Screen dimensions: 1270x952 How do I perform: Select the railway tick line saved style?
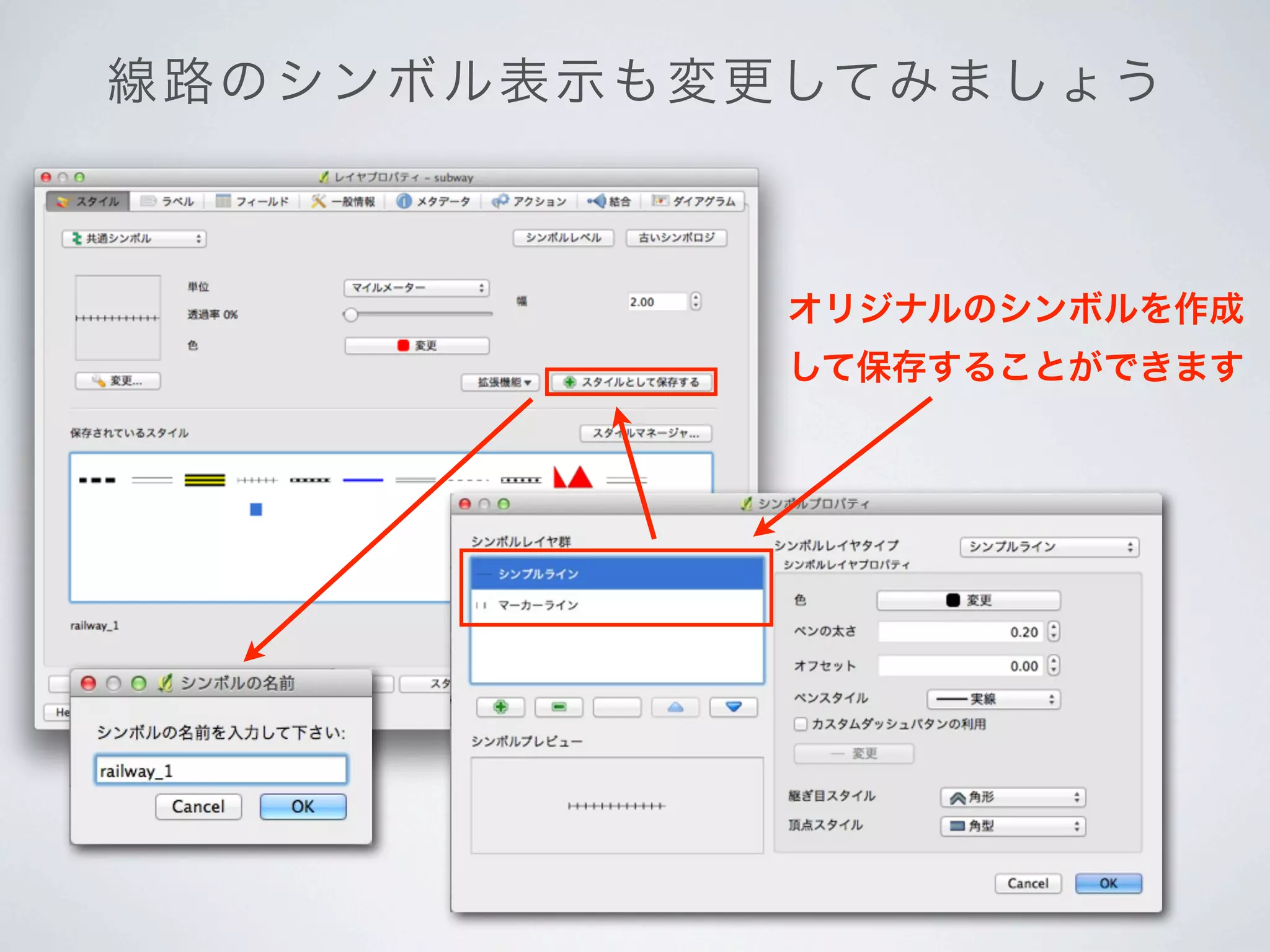click(x=257, y=480)
